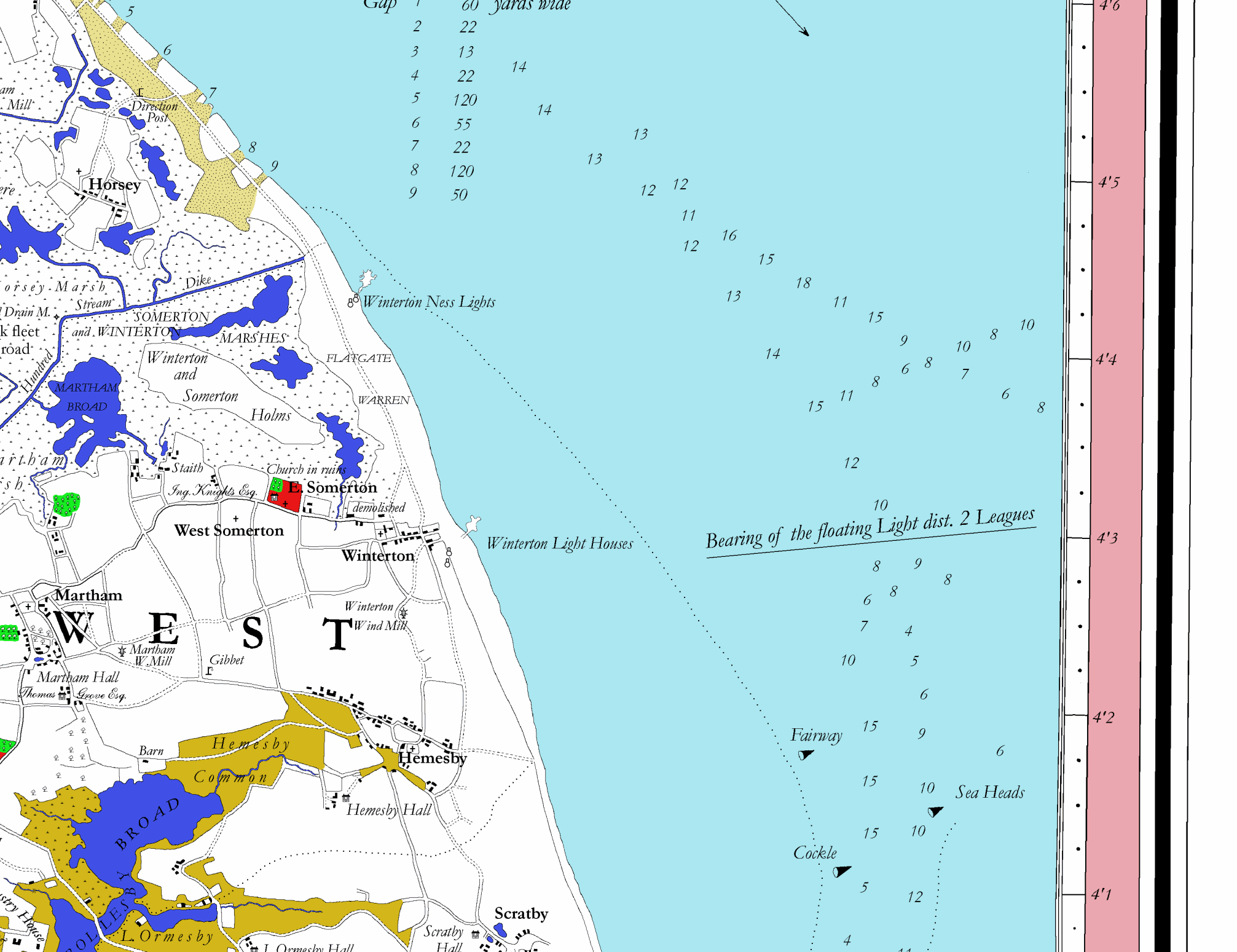The image size is (1237, 952).
Task: Click the Winterton Ness Lights tower symbols
Action: tap(353, 301)
